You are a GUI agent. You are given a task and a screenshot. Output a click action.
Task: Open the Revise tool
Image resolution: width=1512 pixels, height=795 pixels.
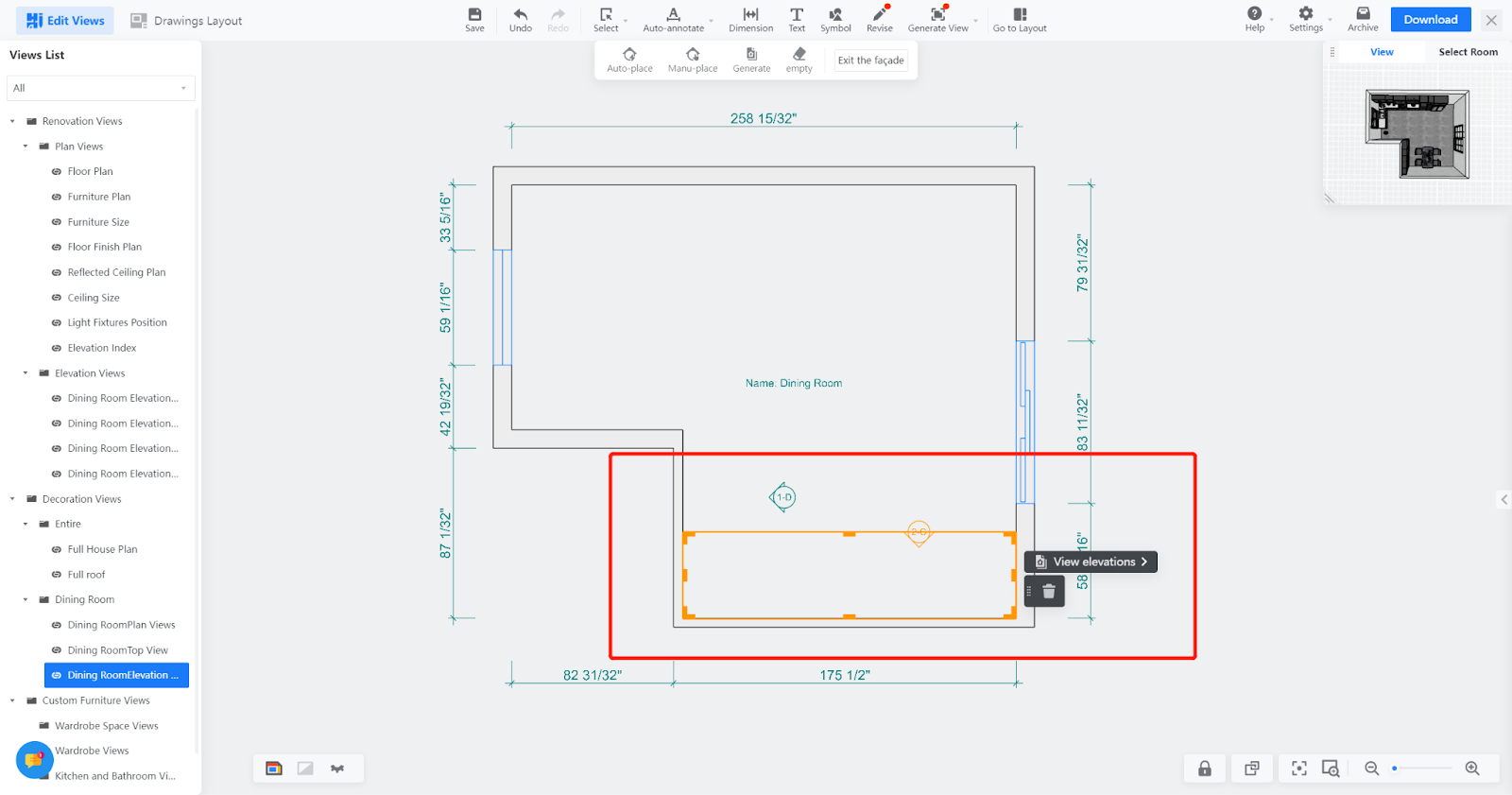coord(879,20)
